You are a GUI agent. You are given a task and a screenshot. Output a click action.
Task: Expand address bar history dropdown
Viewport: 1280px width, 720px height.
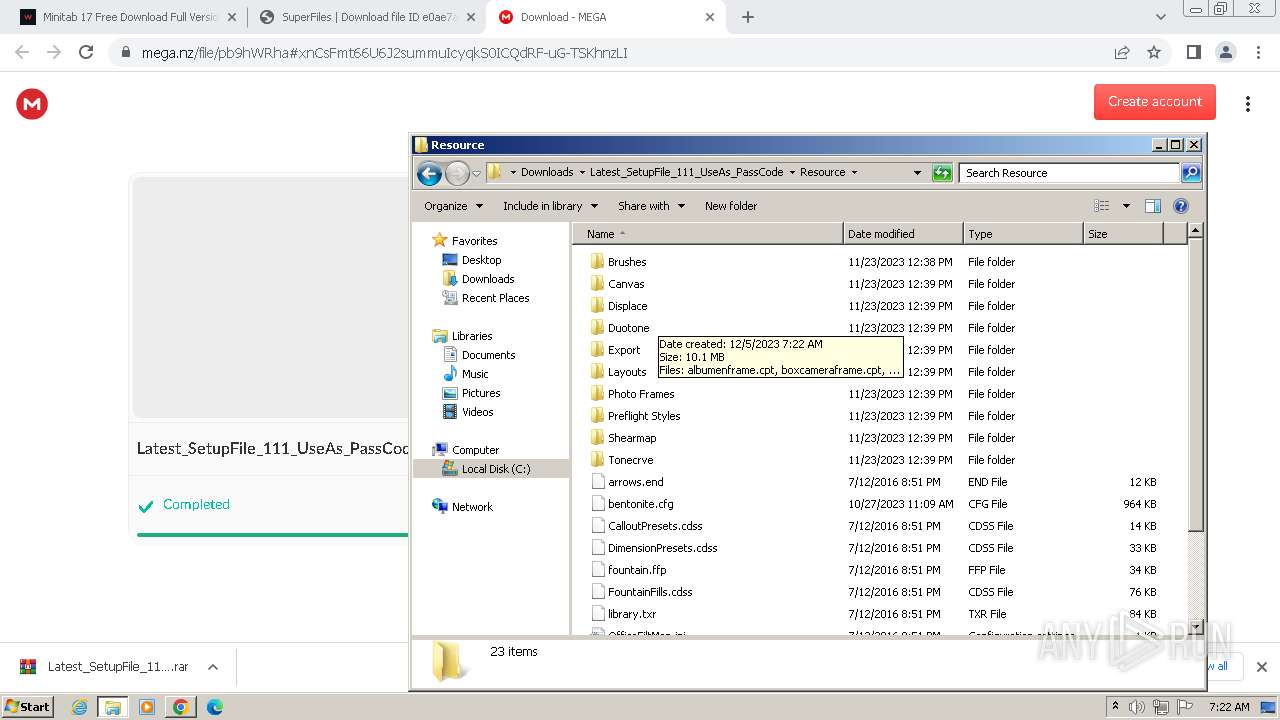pyautogui.click(x=917, y=173)
